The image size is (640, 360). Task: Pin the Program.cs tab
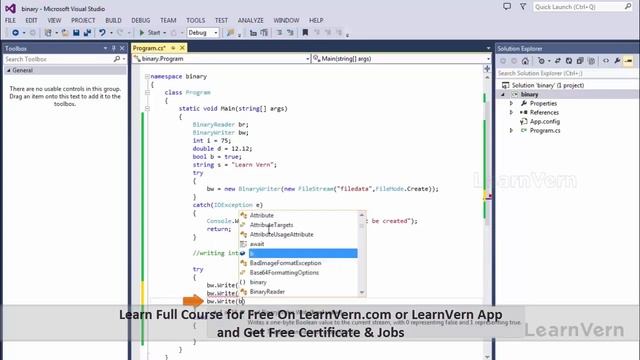(173, 48)
